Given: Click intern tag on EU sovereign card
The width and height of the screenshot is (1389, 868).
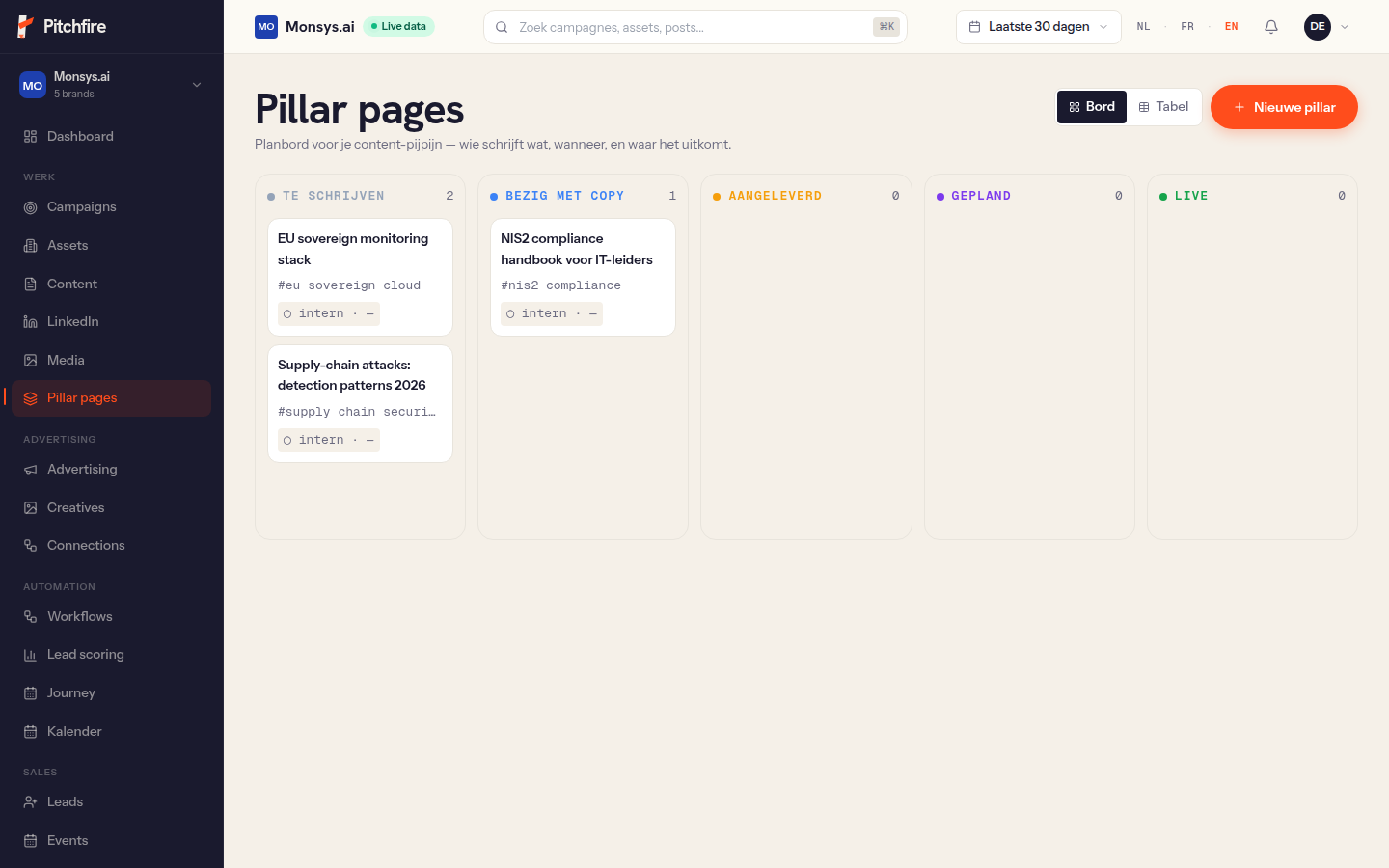Looking at the screenshot, I should click(329, 314).
